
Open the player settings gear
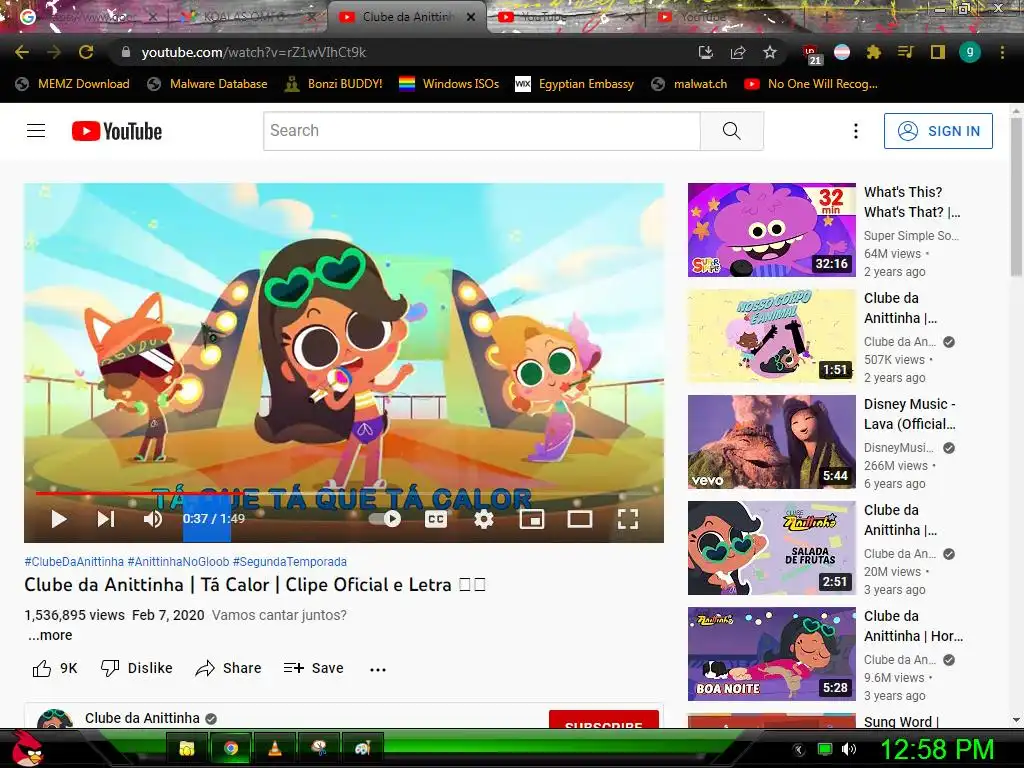pos(484,519)
